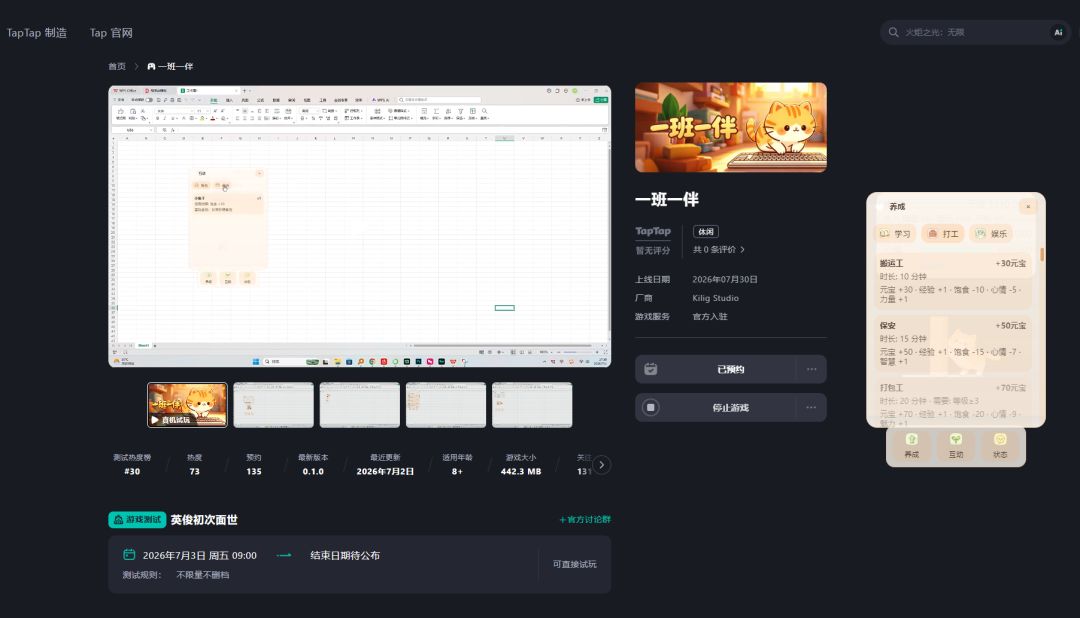The width and height of the screenshot is (1080, 618).
Task: Click the 休闲 genre tag
Action: pyautogui.click(x=705, y=231)
